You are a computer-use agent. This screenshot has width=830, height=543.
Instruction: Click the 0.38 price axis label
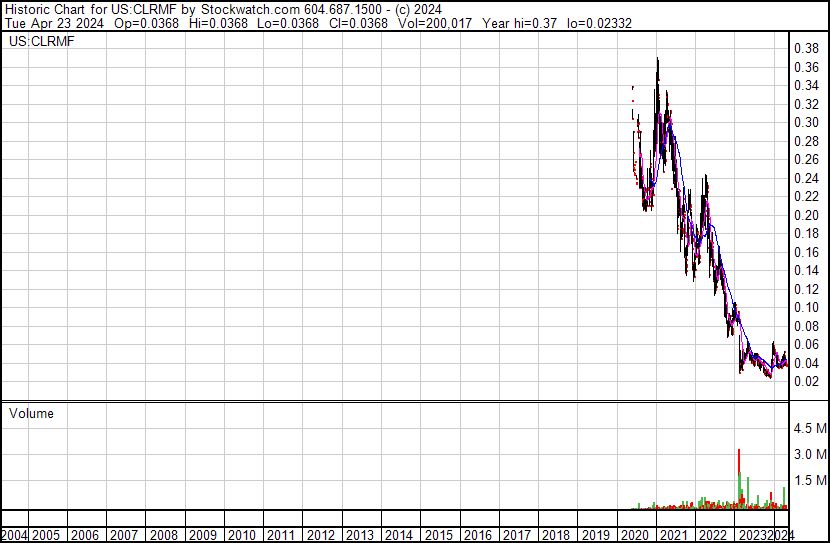(x=806, y=49)
